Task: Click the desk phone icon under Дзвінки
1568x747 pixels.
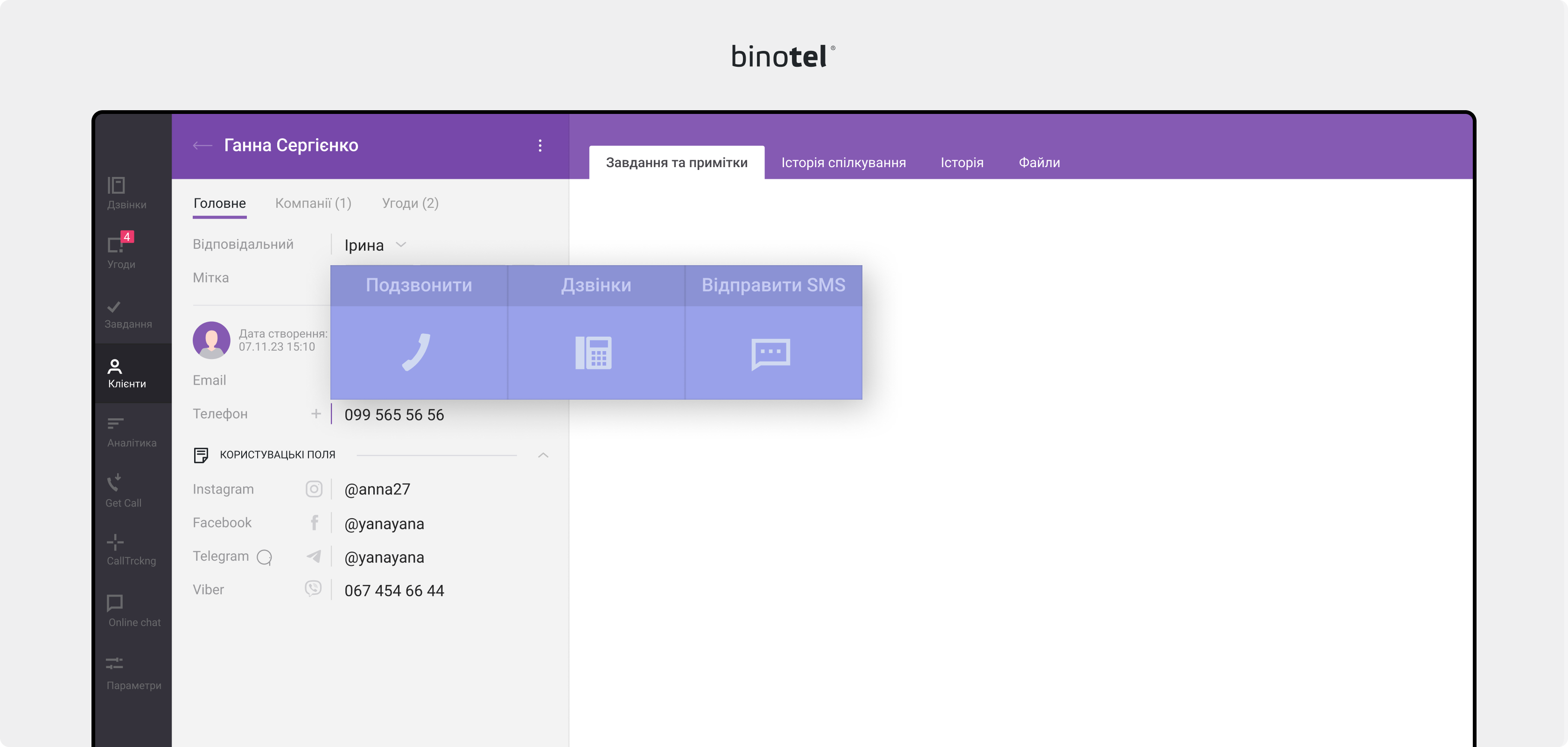Action: coord(594,352)
